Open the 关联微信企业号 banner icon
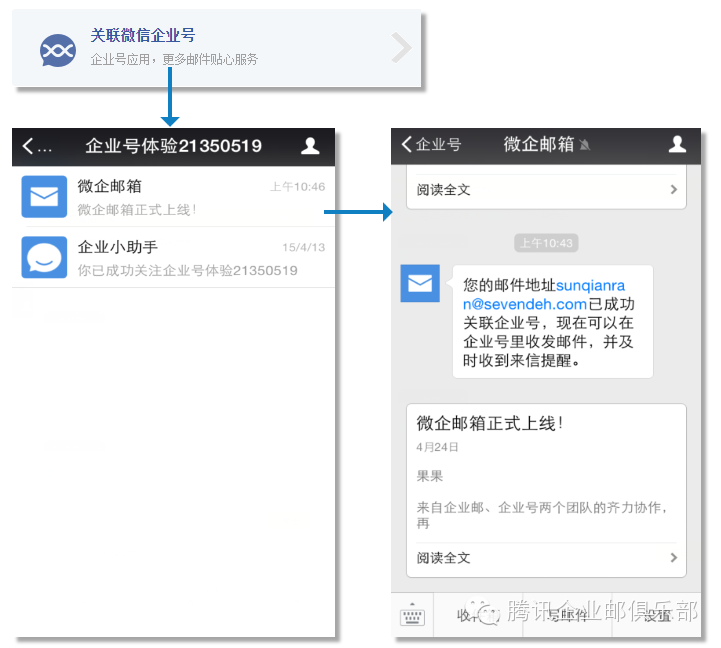 tap(58, 50)
